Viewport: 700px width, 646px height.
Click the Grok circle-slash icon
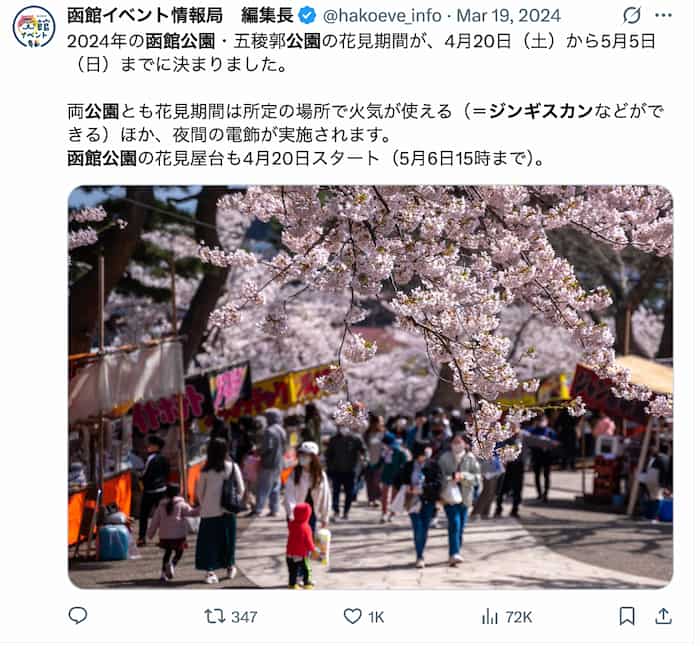632,16
